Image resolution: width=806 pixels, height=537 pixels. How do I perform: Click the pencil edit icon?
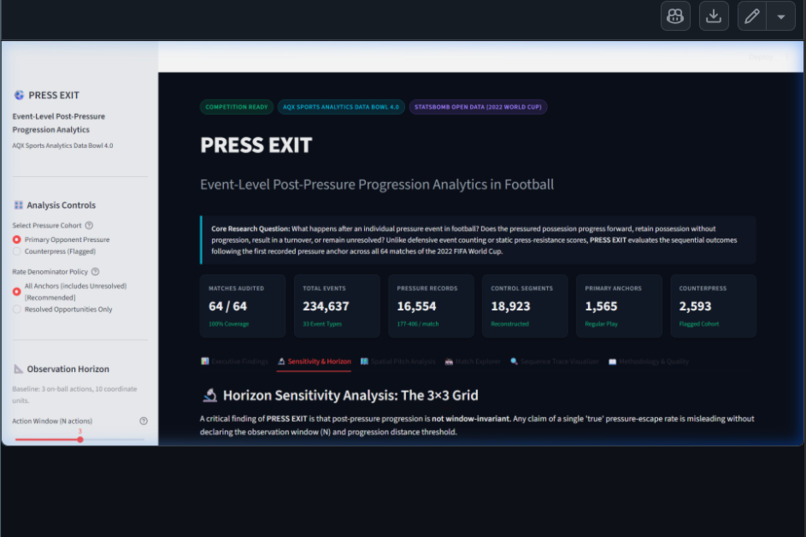pyautogui.click(x=752, y=16)
